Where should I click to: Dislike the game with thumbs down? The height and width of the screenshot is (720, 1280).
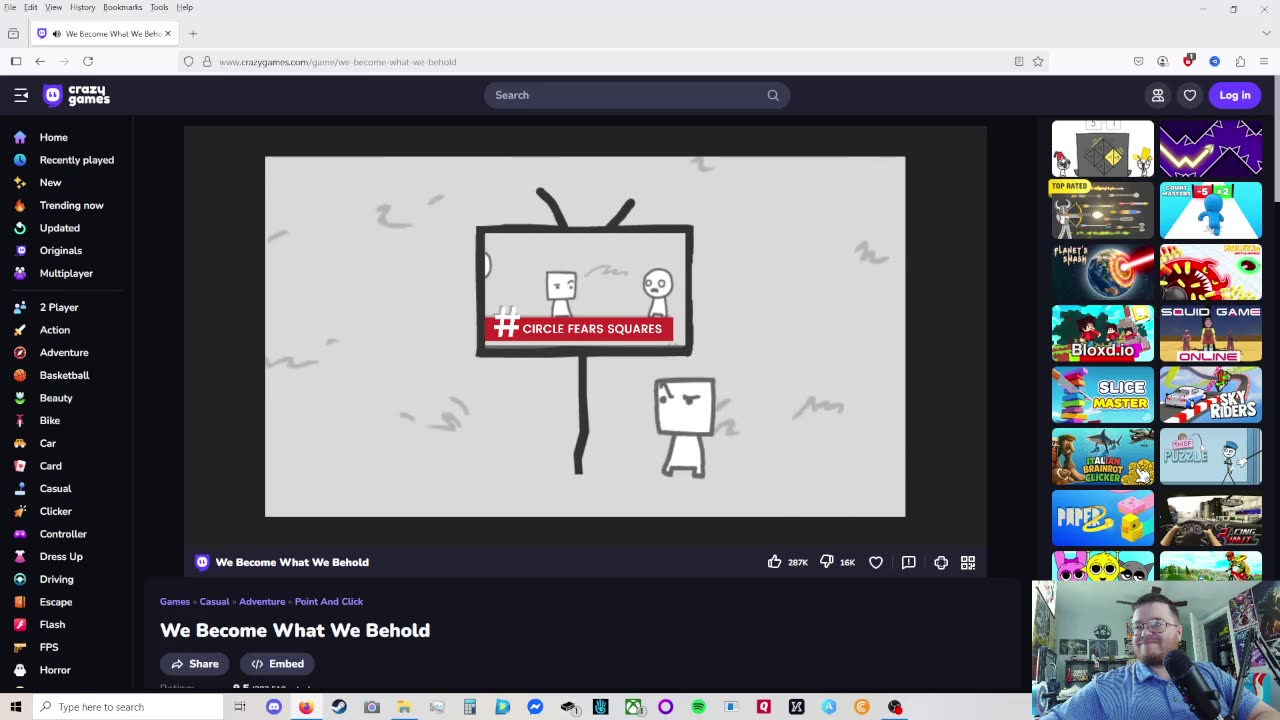[826, 562]
